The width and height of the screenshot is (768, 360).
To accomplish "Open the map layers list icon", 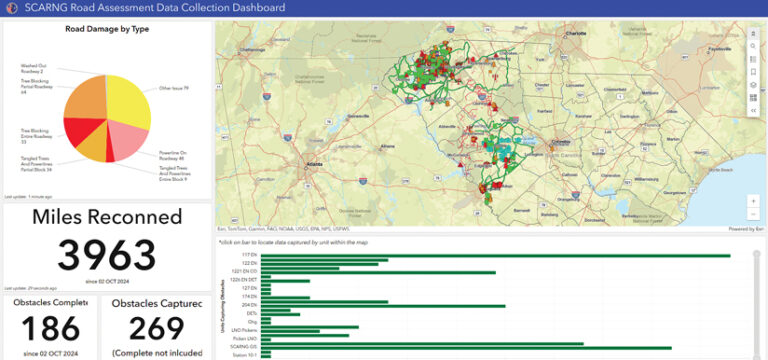I will coord(753,85).
